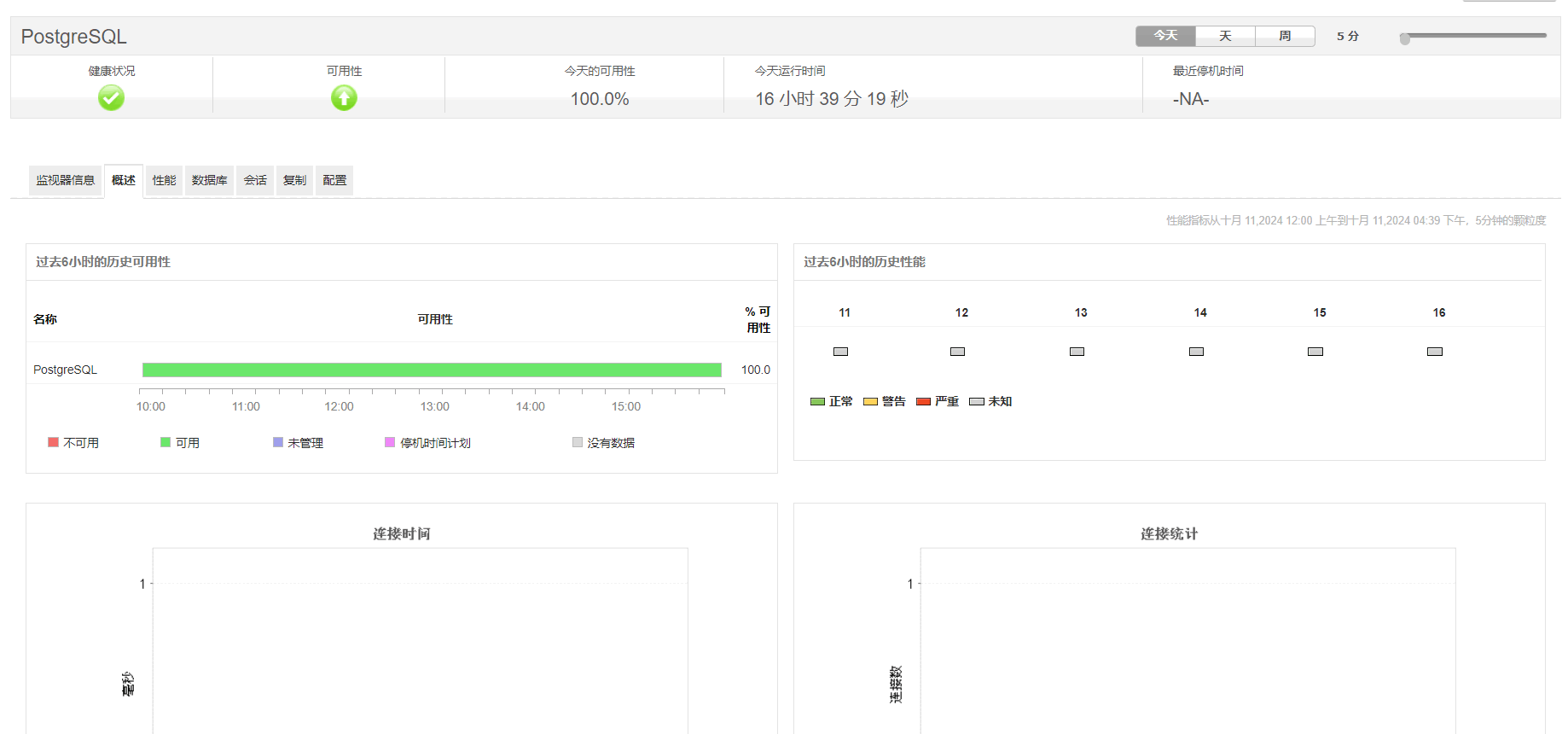Screen dimensions: 1568x734
Task: Switch time range to 周
Action: tap(1285, 36)
